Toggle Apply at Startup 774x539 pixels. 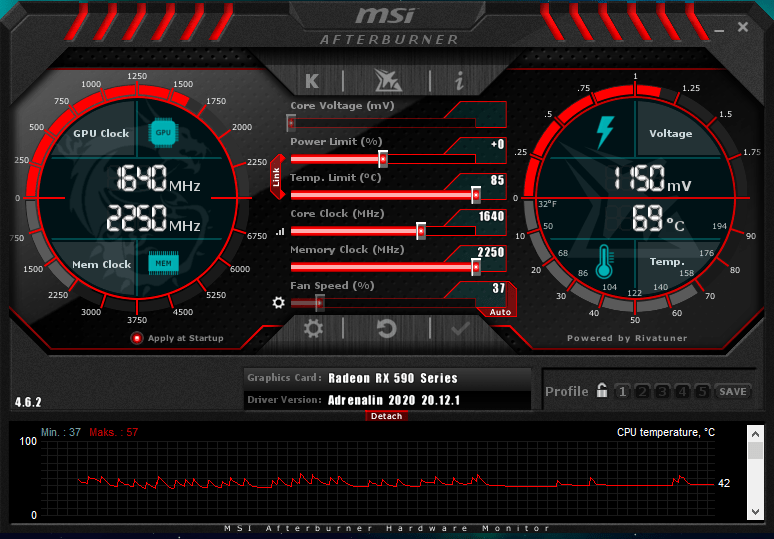tap(137, 338)
